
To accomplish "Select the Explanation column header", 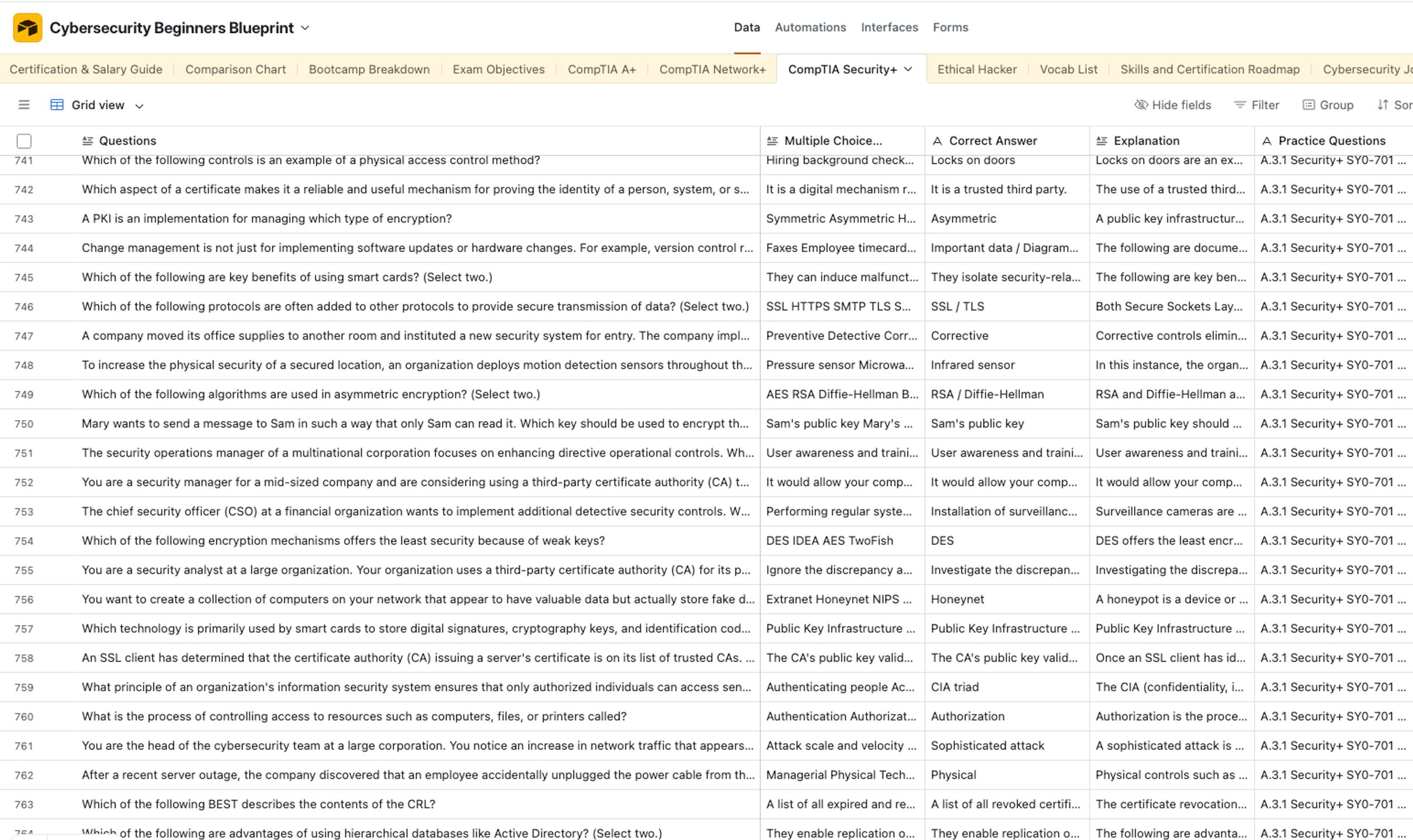I will click(x=1171, y=141).
